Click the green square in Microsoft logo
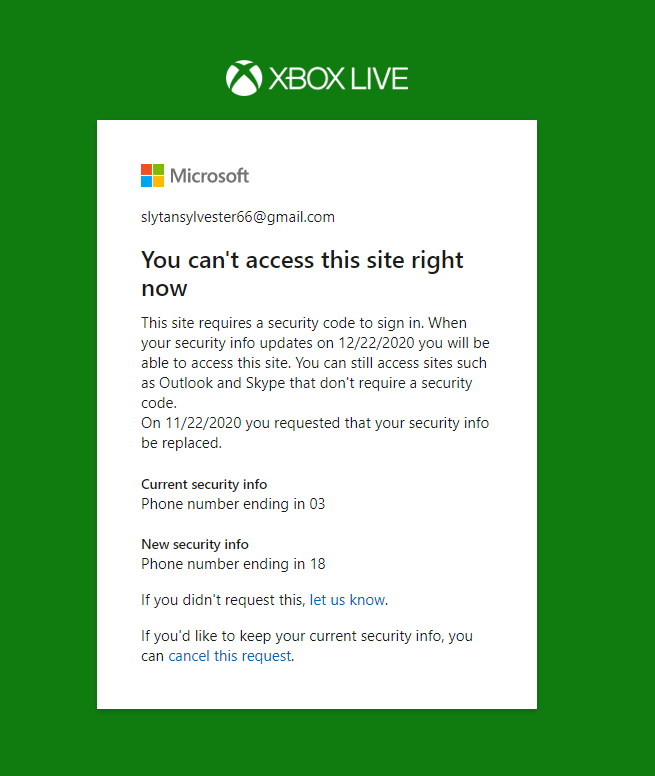This screenshot has height=776, width=655. [x=158, y=169]
